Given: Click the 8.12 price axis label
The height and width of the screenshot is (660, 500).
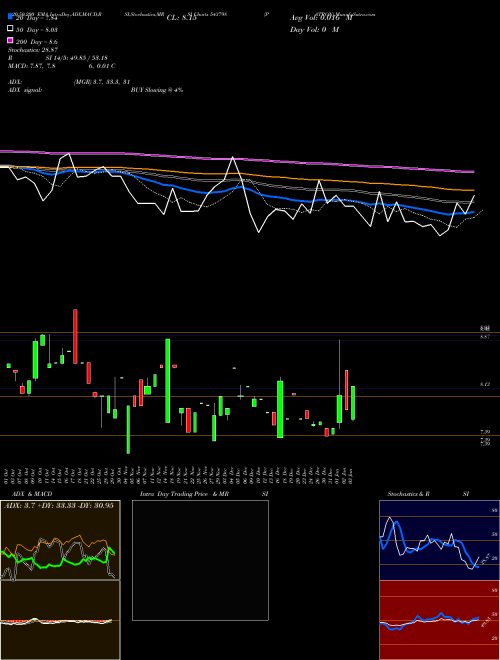Looking at the screenshot, I should [x=484, y=384].
